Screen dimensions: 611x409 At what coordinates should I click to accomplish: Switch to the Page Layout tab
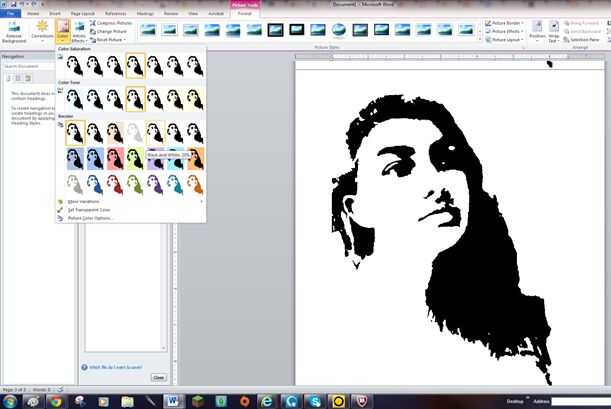[x=84, y=13]
